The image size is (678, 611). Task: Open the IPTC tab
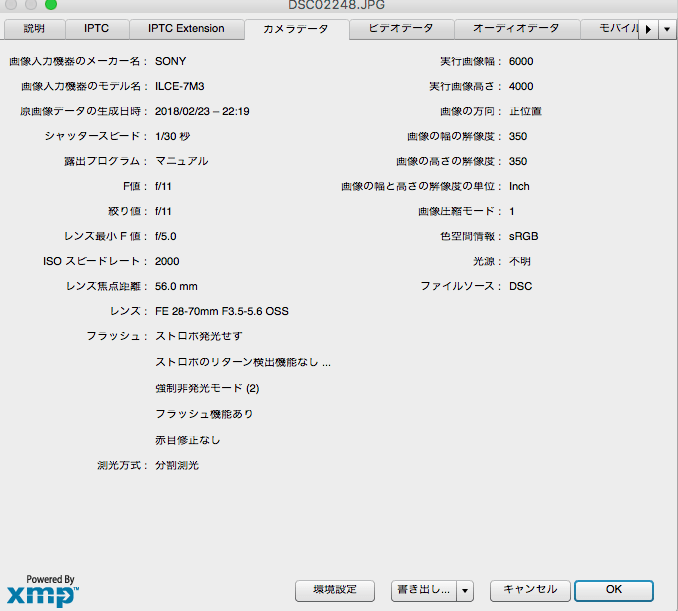[97, 29]
